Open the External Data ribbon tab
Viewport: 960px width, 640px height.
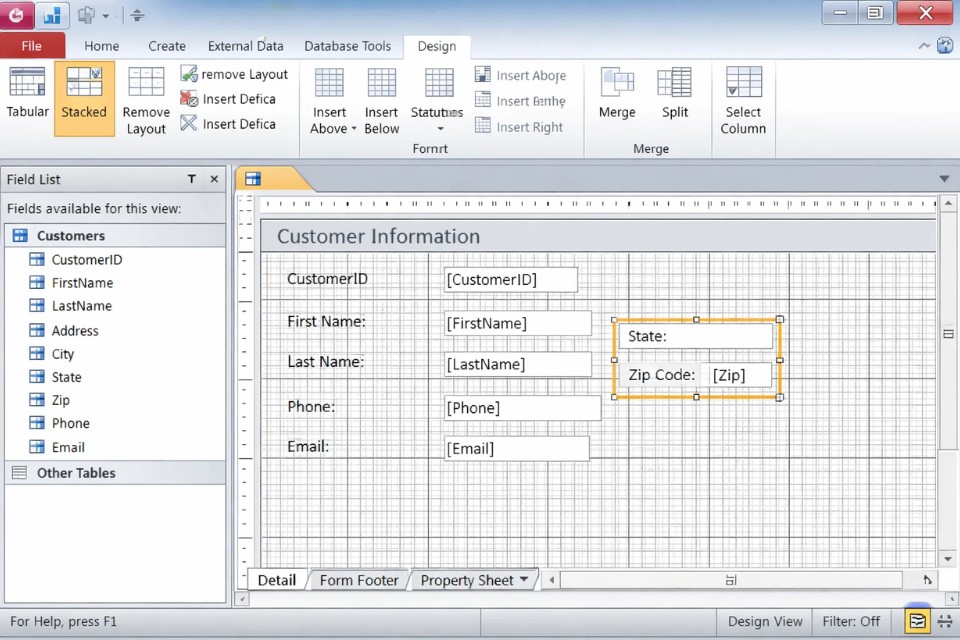pyautogui.click(x=245, y=46)
